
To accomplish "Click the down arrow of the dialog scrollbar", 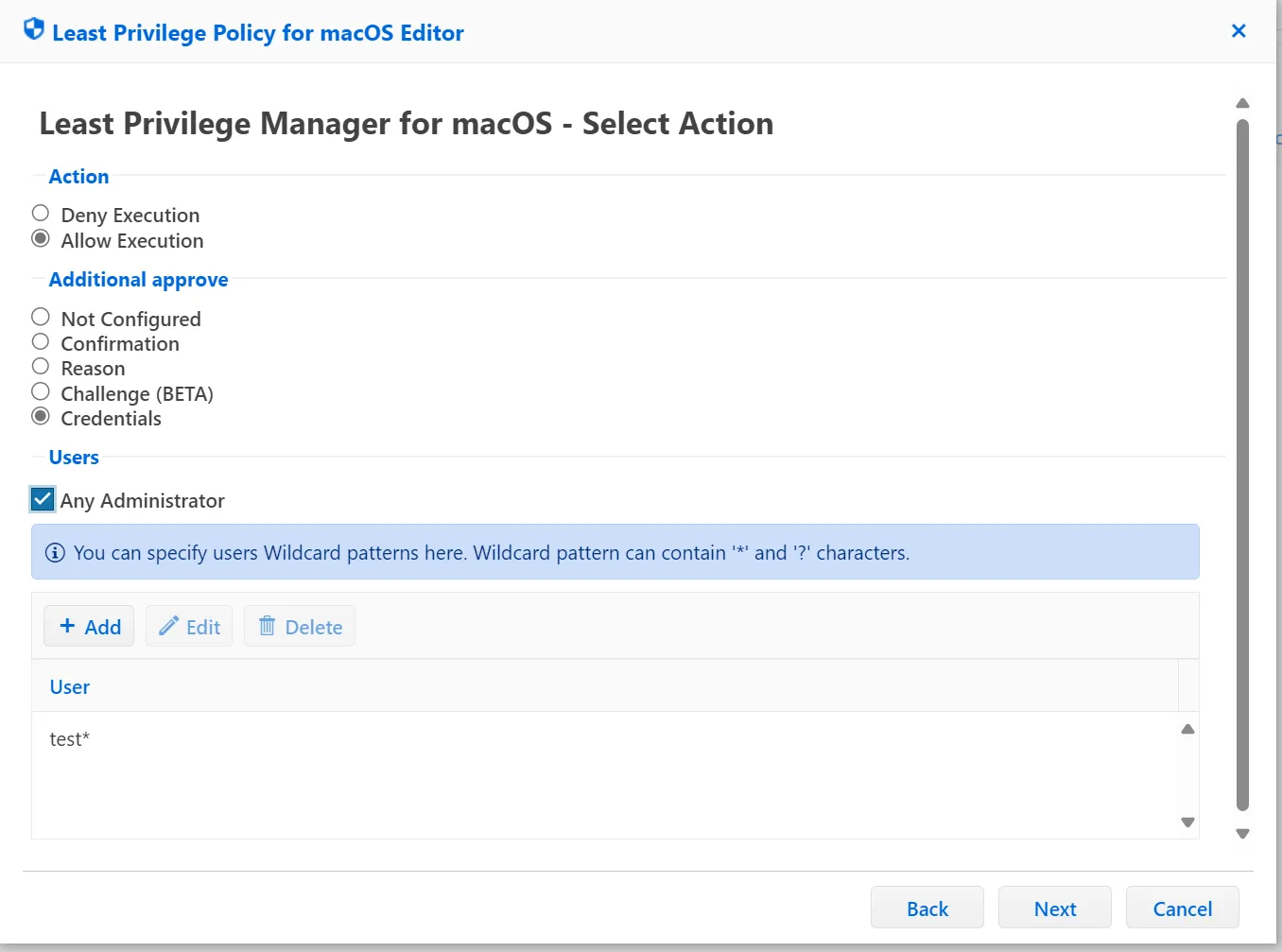I will 1242,834.
